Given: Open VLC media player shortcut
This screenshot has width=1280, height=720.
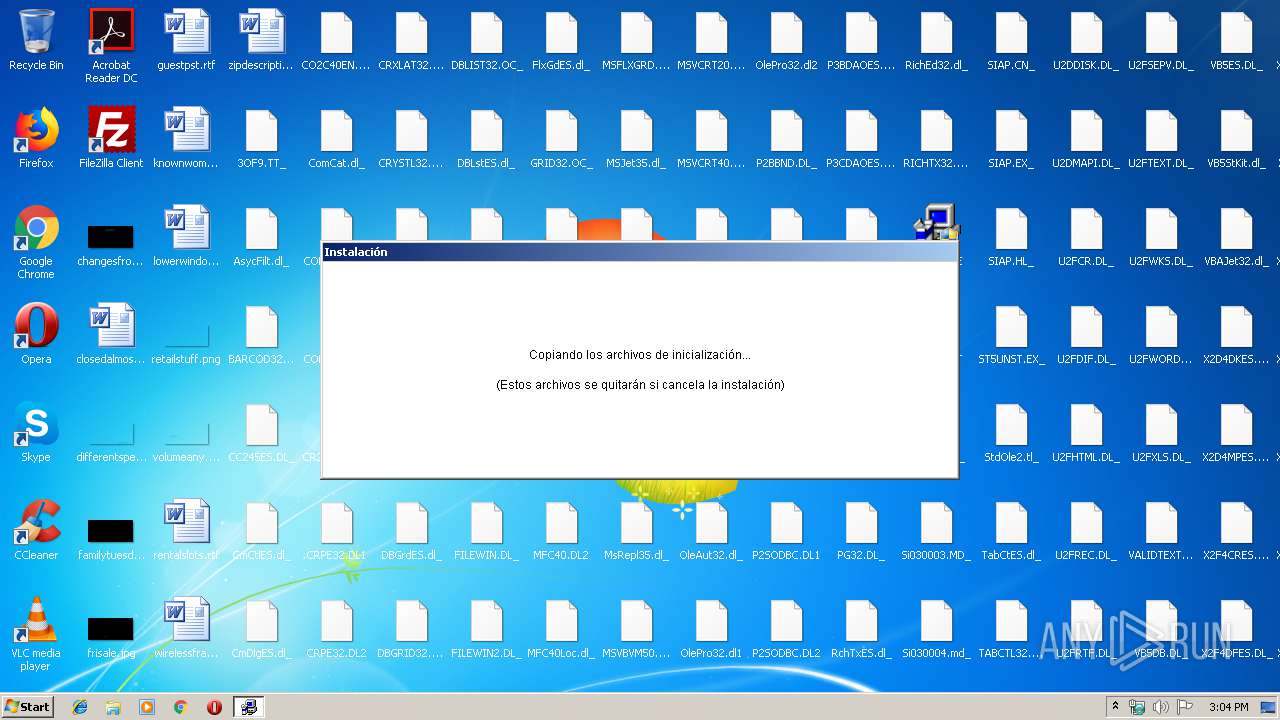Looking at the screenshot, I should point(36,634).
